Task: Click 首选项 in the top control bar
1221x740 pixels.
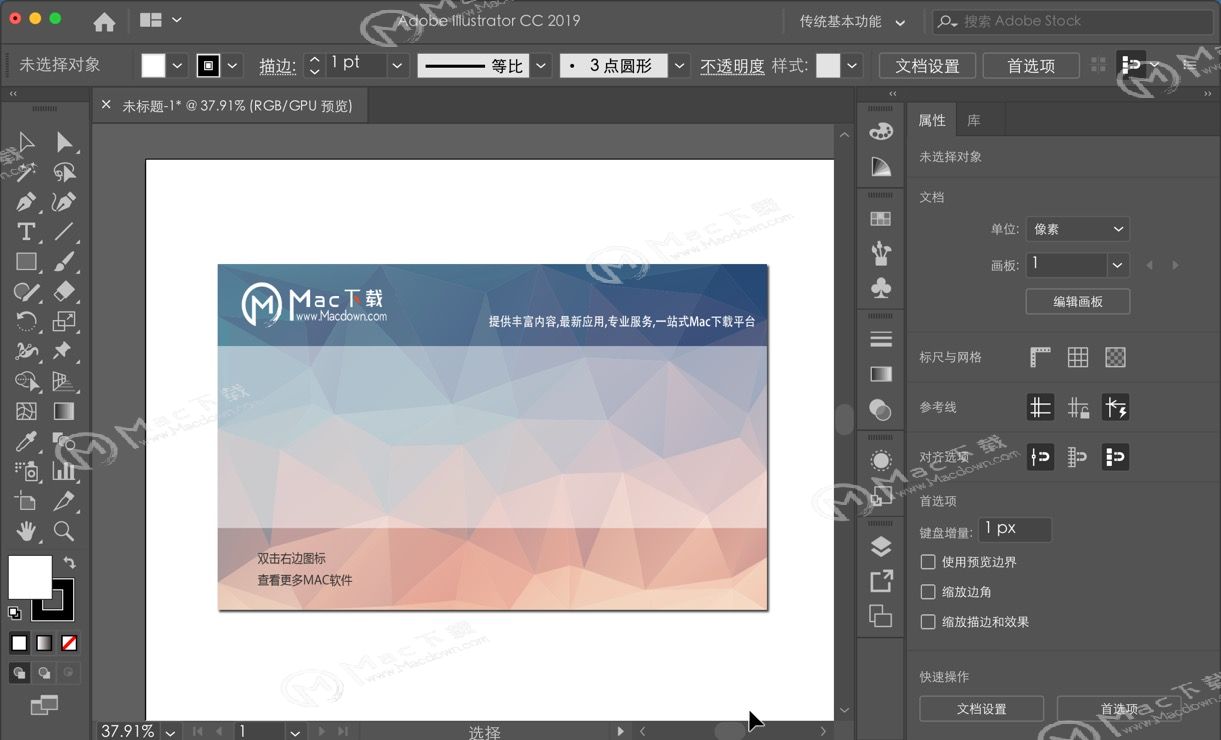Action: click(x=1031, y=66)
